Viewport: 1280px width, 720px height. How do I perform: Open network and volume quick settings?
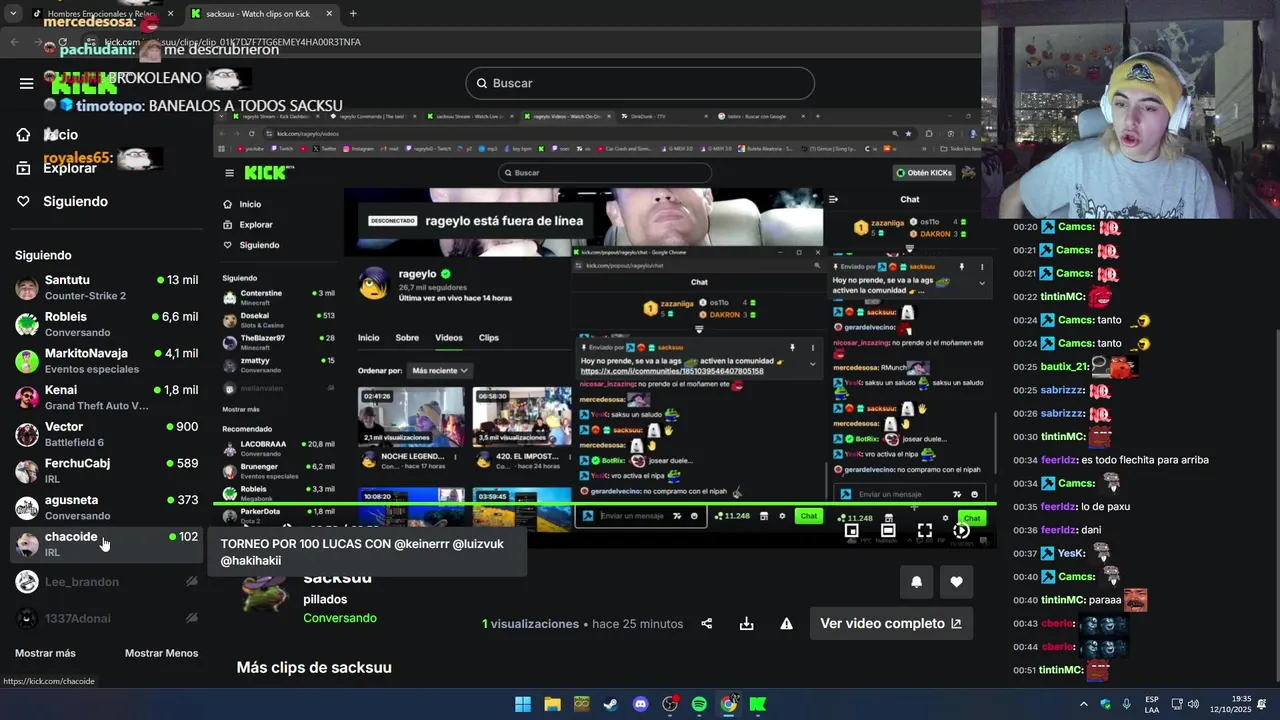tap(1185, 704)
